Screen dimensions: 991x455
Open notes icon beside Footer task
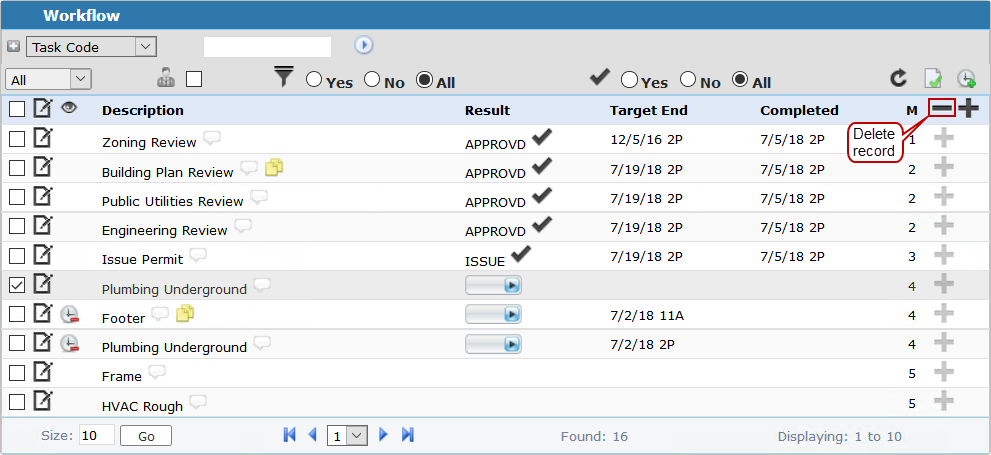[x=185, y=315]
